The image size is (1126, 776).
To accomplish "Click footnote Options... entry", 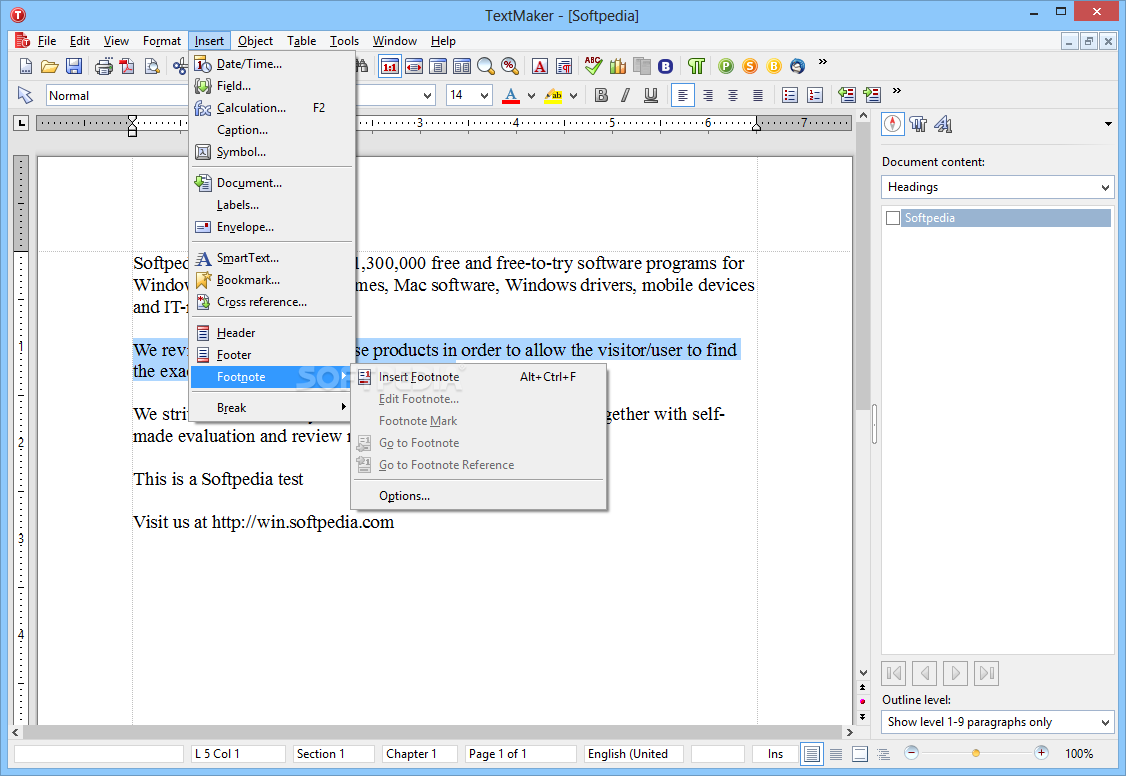I will pyautogui.click(x=404, y=496).
